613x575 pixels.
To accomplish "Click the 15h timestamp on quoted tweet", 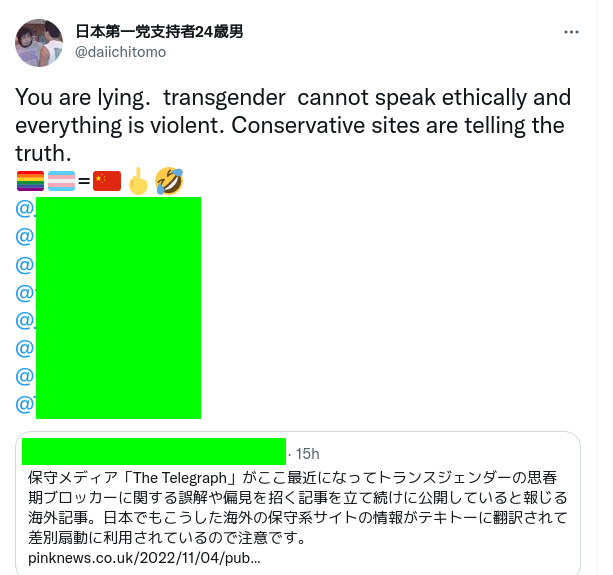I will tap(308, 454).
